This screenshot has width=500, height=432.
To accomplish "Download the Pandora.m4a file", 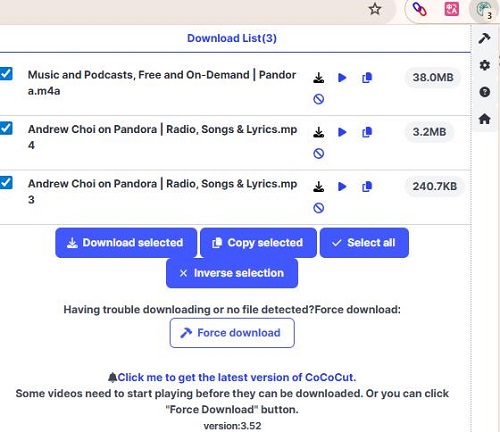I will tap(319, 78).
